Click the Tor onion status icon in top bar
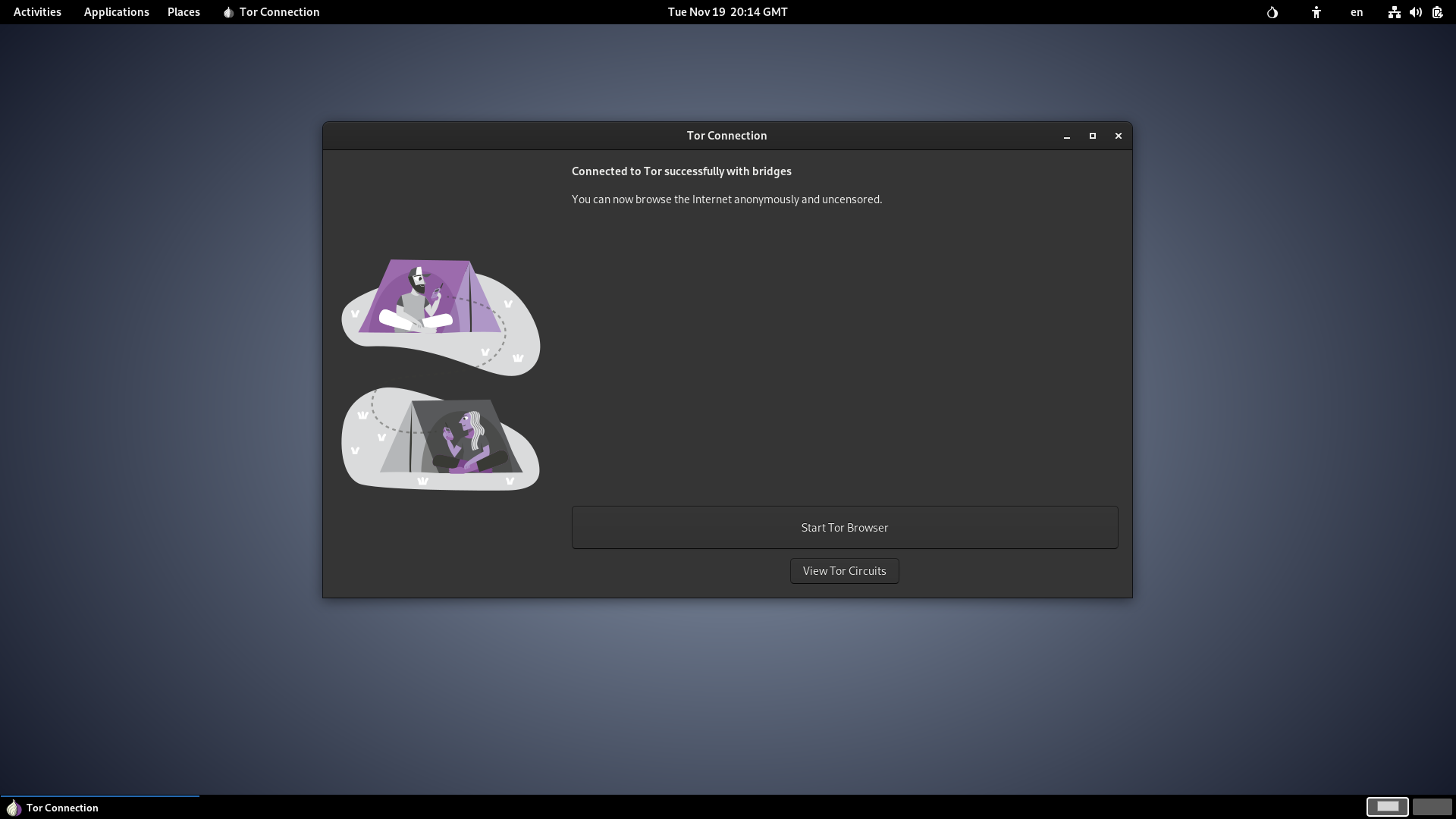Image resolution: width=1456 pixels, height=819 pixels. click(x=1272, y=12)
